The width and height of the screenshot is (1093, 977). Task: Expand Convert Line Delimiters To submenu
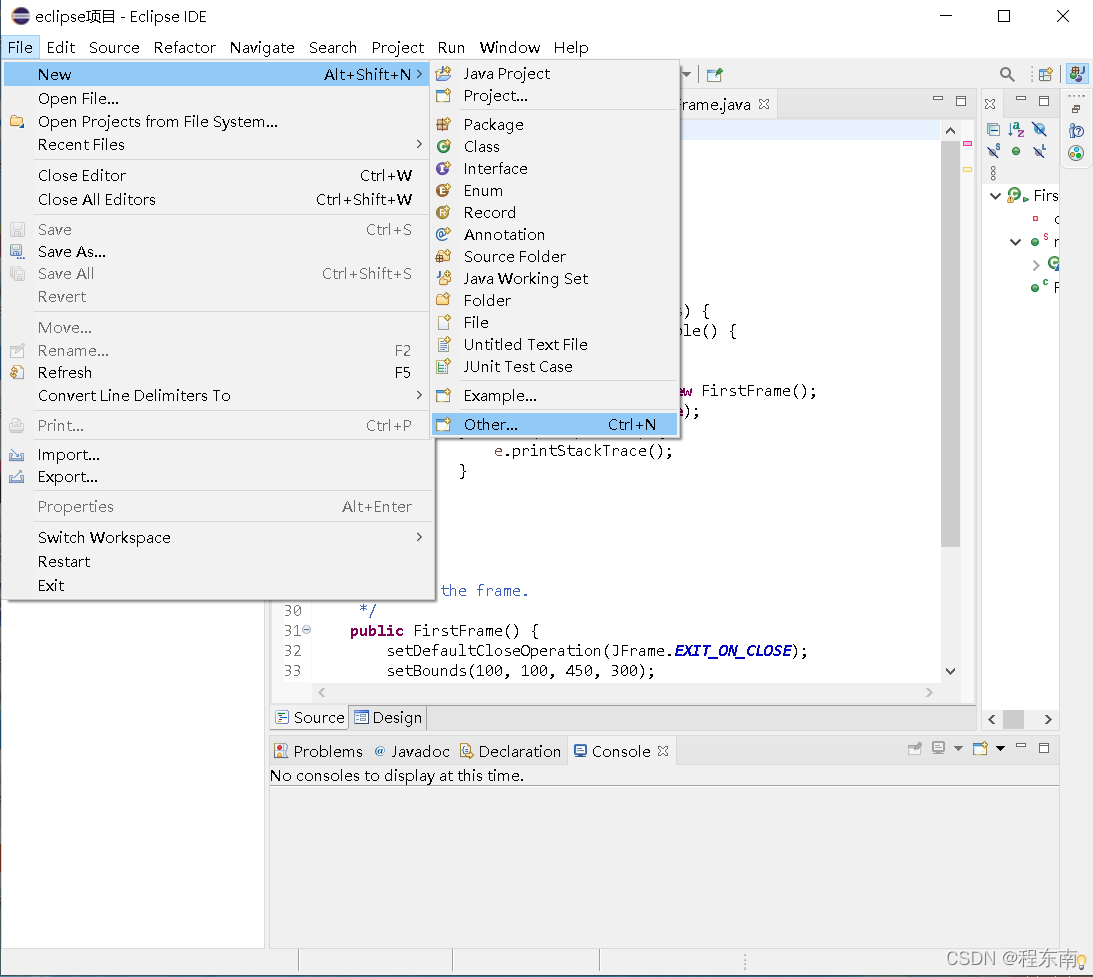click(419, 395)
